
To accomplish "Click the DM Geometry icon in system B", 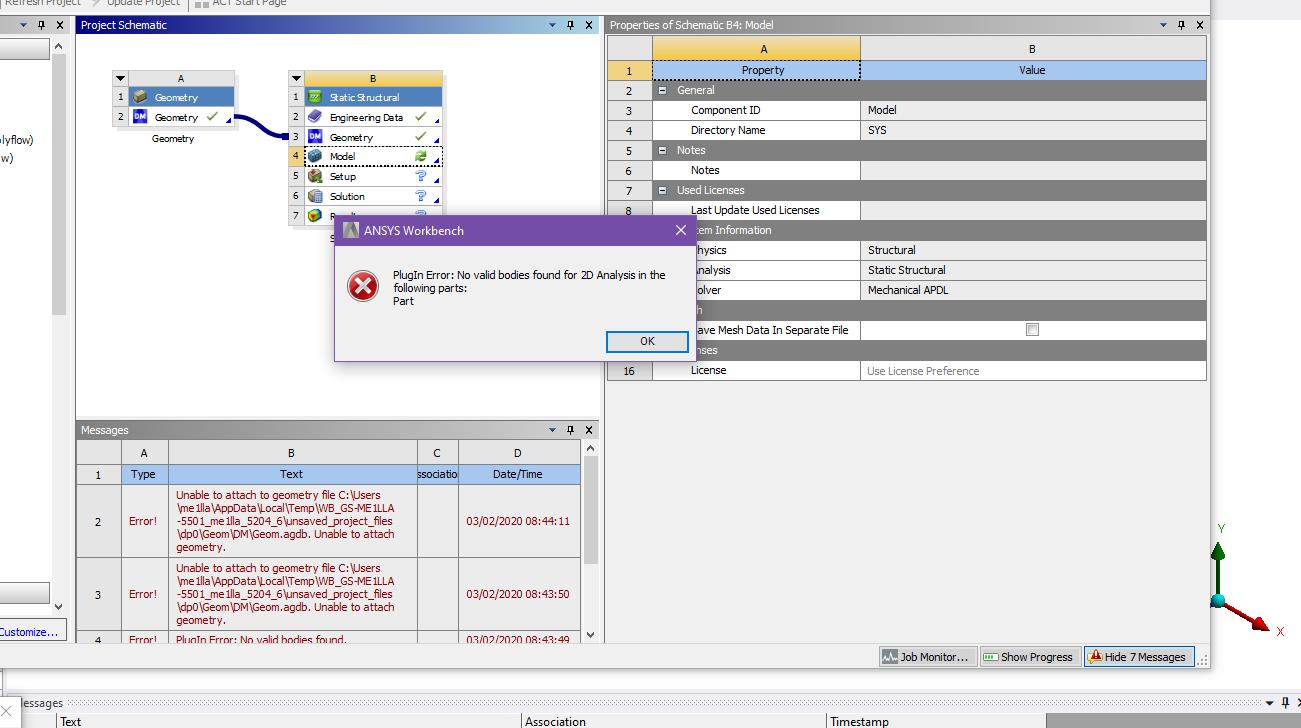I will 315,137.
